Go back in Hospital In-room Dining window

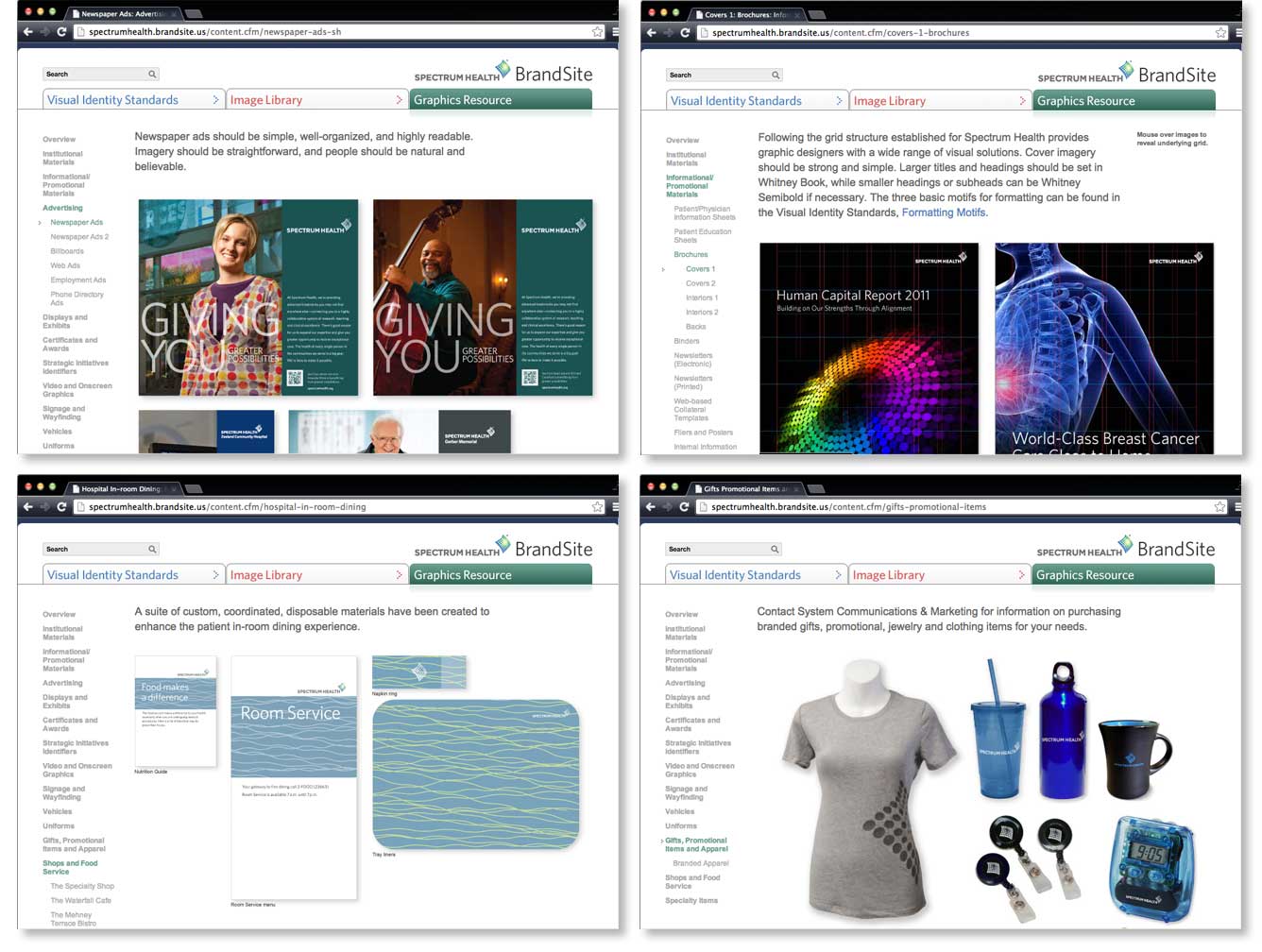coord(28,506)
